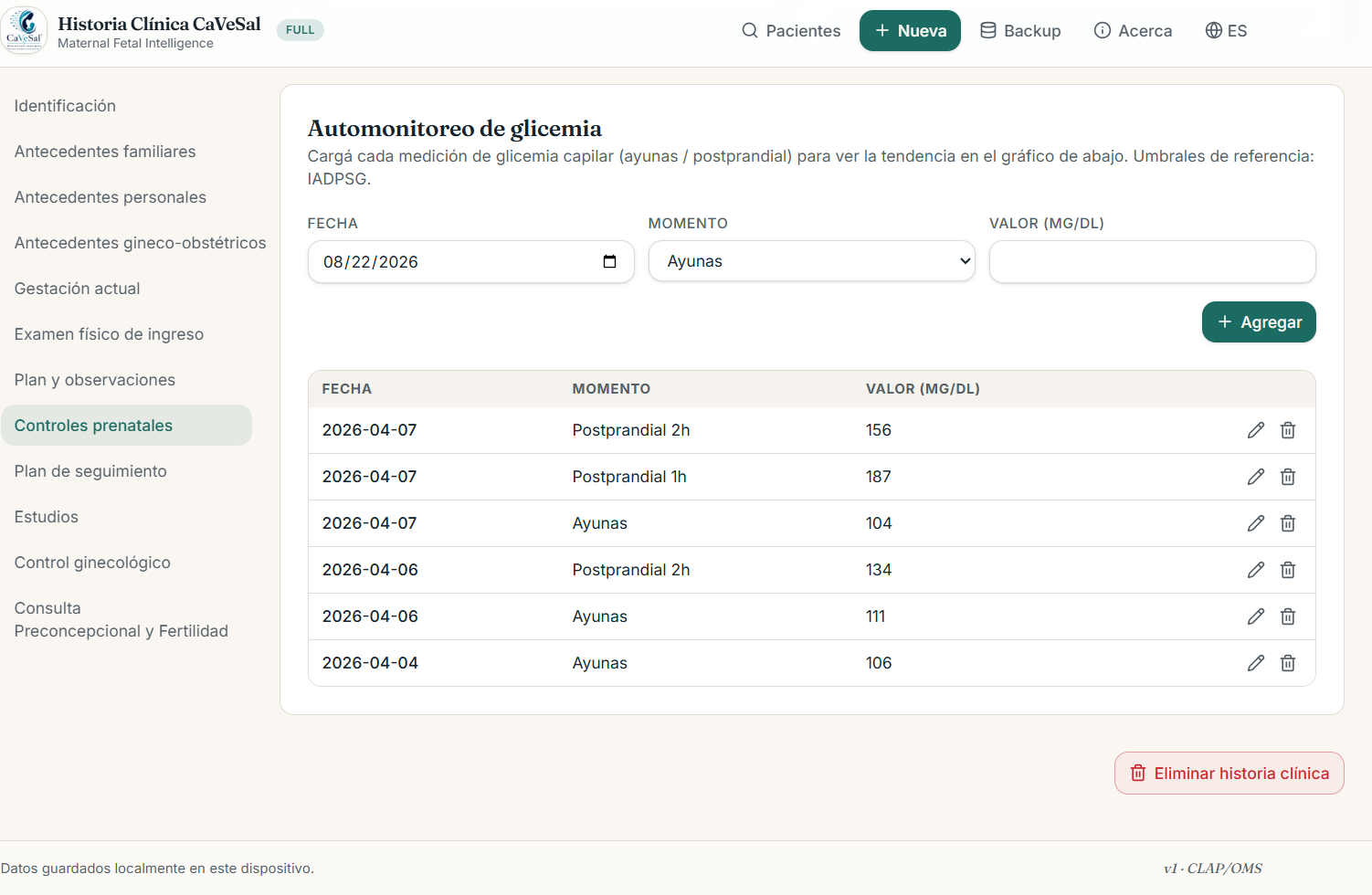This screenshot has height=895, width=1372.
Task: Open Consulta Preconcepcional y Fertilidad
Action: (126, 619)
